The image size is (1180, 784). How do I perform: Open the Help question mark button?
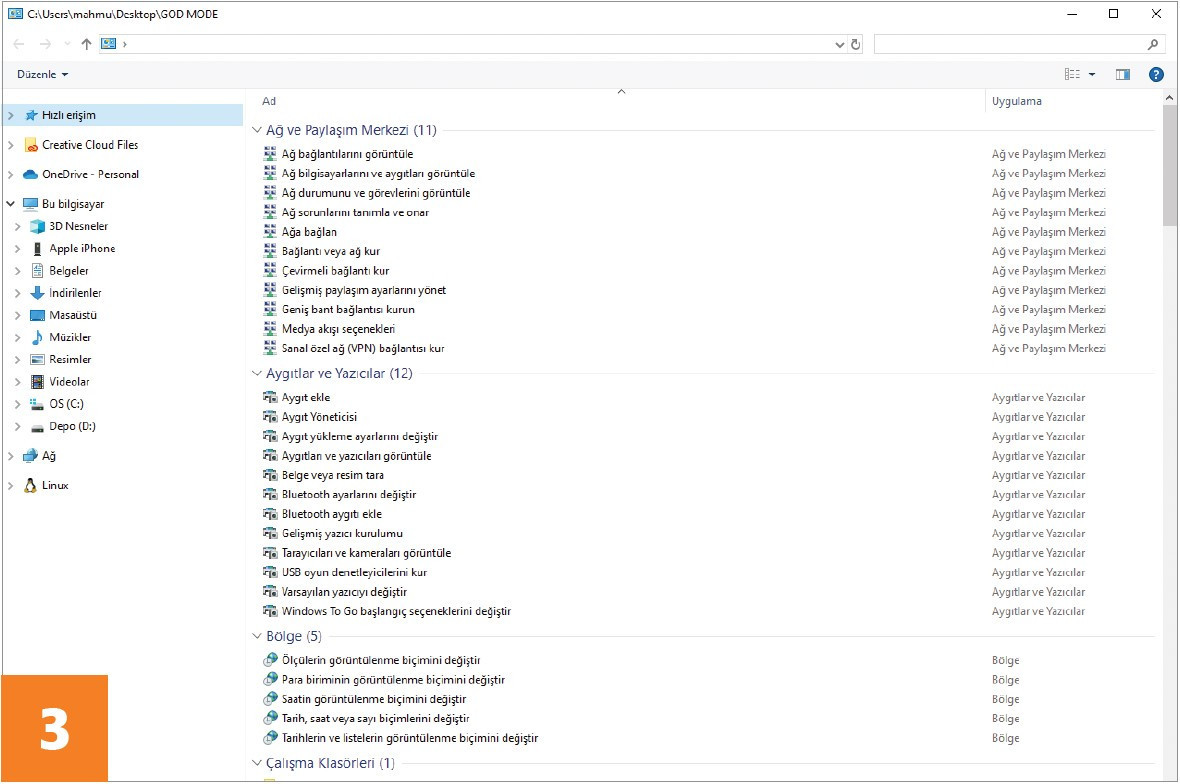tap(1156, 74)
